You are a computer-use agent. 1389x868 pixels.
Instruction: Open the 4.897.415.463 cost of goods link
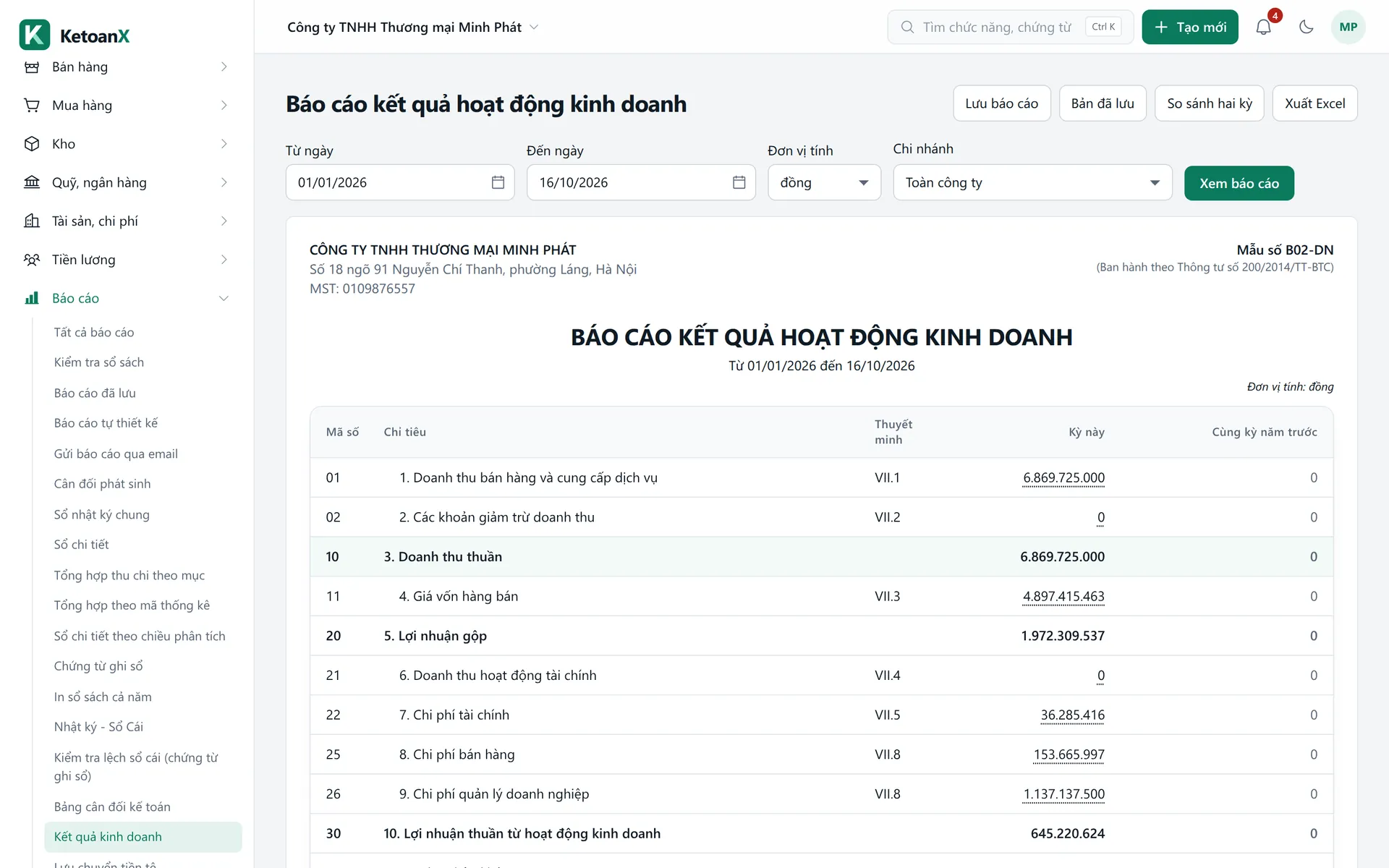[x=1063, y=596]
